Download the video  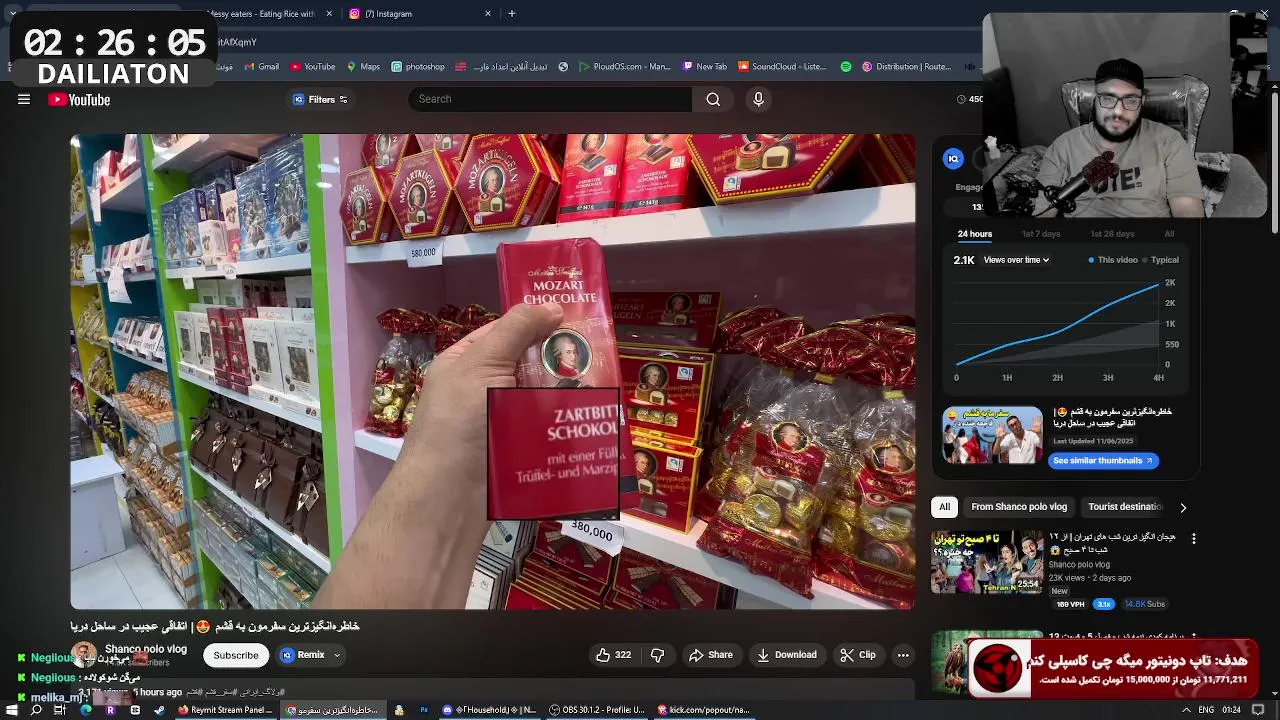(787, 655)
